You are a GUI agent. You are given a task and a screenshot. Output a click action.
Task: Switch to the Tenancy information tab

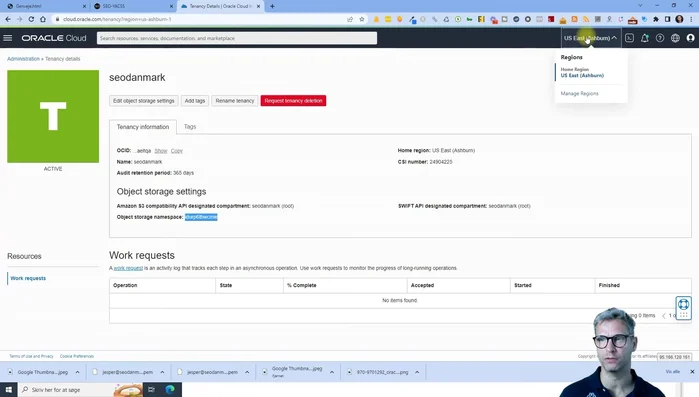143,127
